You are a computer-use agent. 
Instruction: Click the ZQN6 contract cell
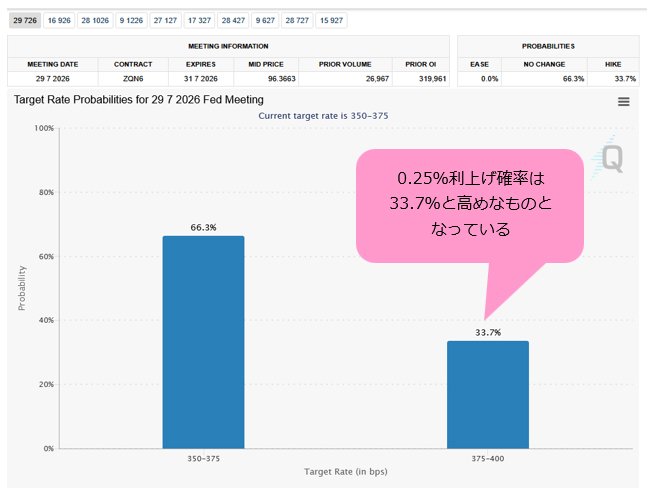point(133,78)
